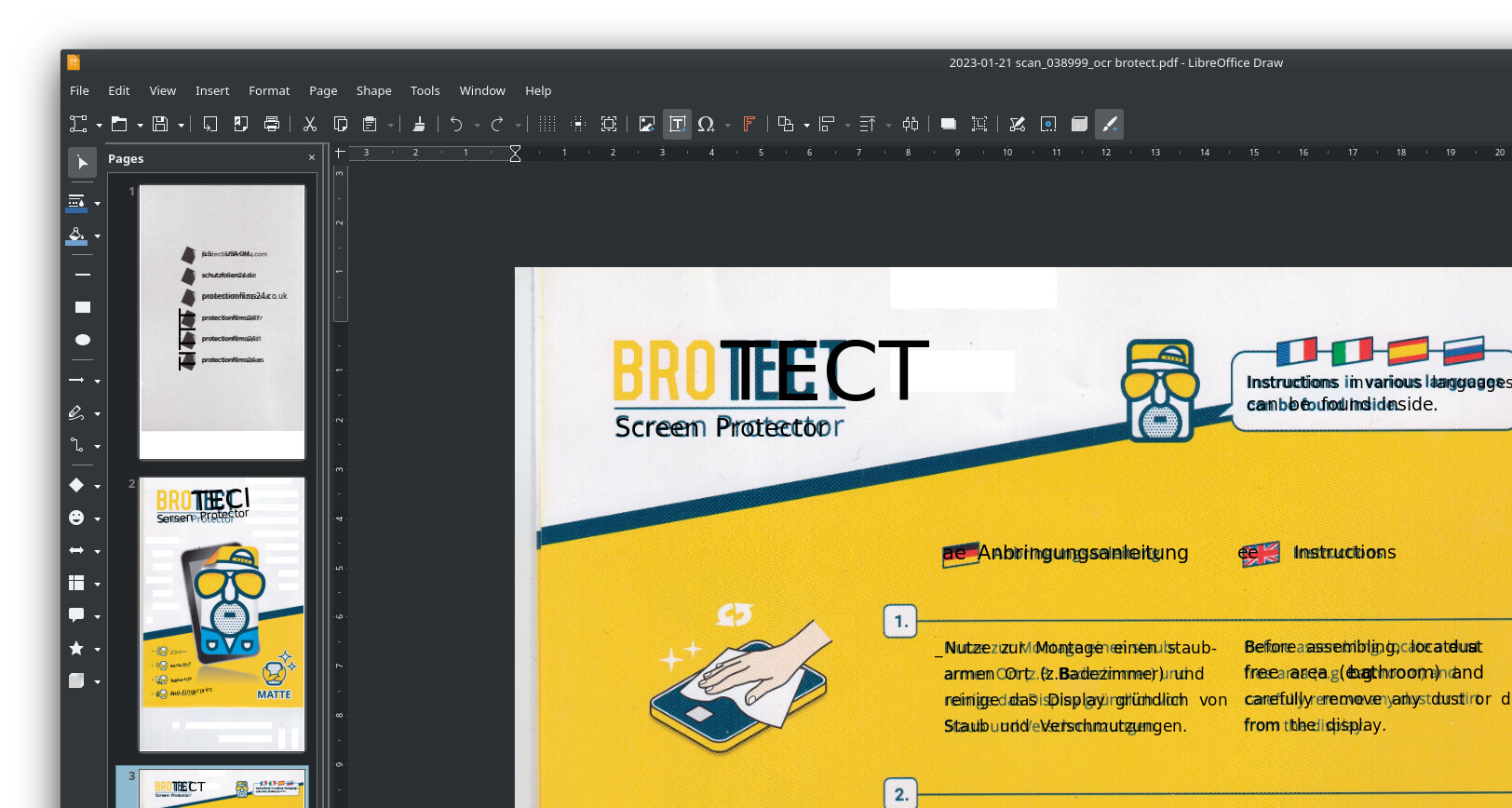The image size is (1512, 808).
Task: Open the Edit menu
Action: coord(118,90)
